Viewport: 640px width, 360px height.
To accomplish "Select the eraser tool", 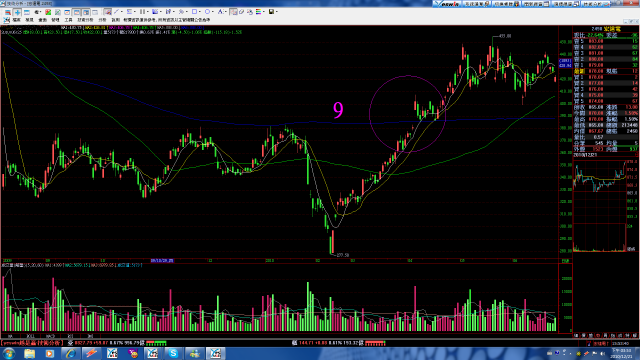I will 241,12.
